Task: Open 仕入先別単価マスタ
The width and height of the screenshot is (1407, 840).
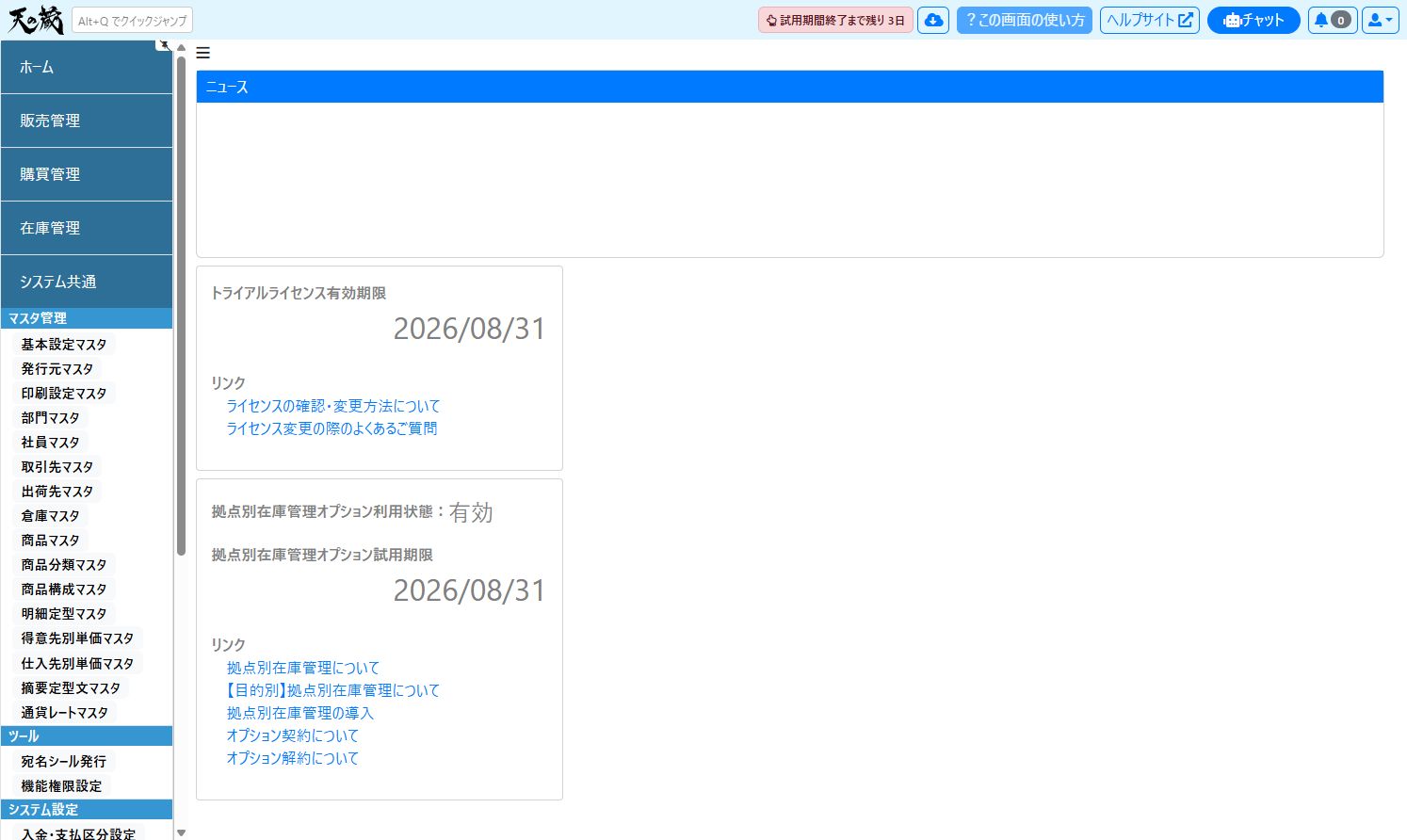Action: point(77,664)
